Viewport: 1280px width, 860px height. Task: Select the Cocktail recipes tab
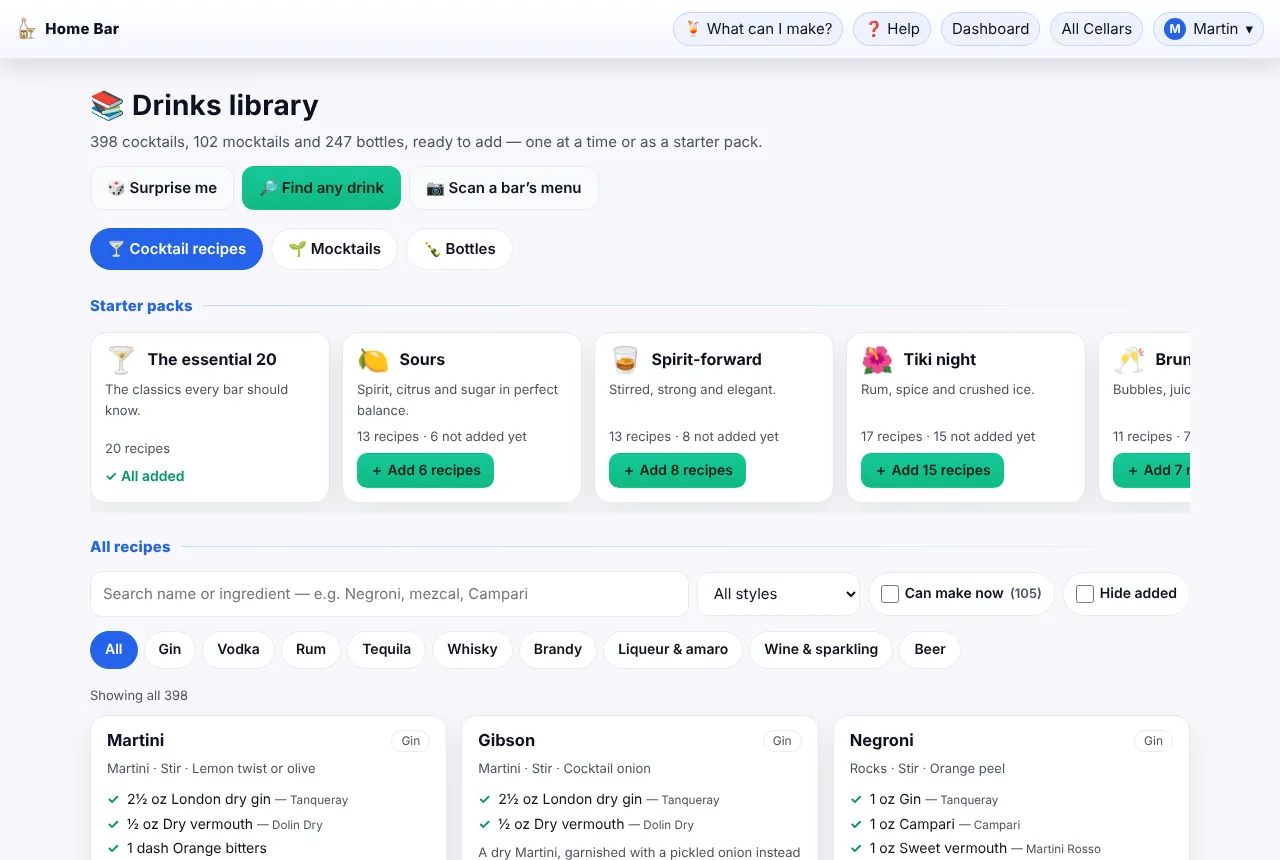176,249
